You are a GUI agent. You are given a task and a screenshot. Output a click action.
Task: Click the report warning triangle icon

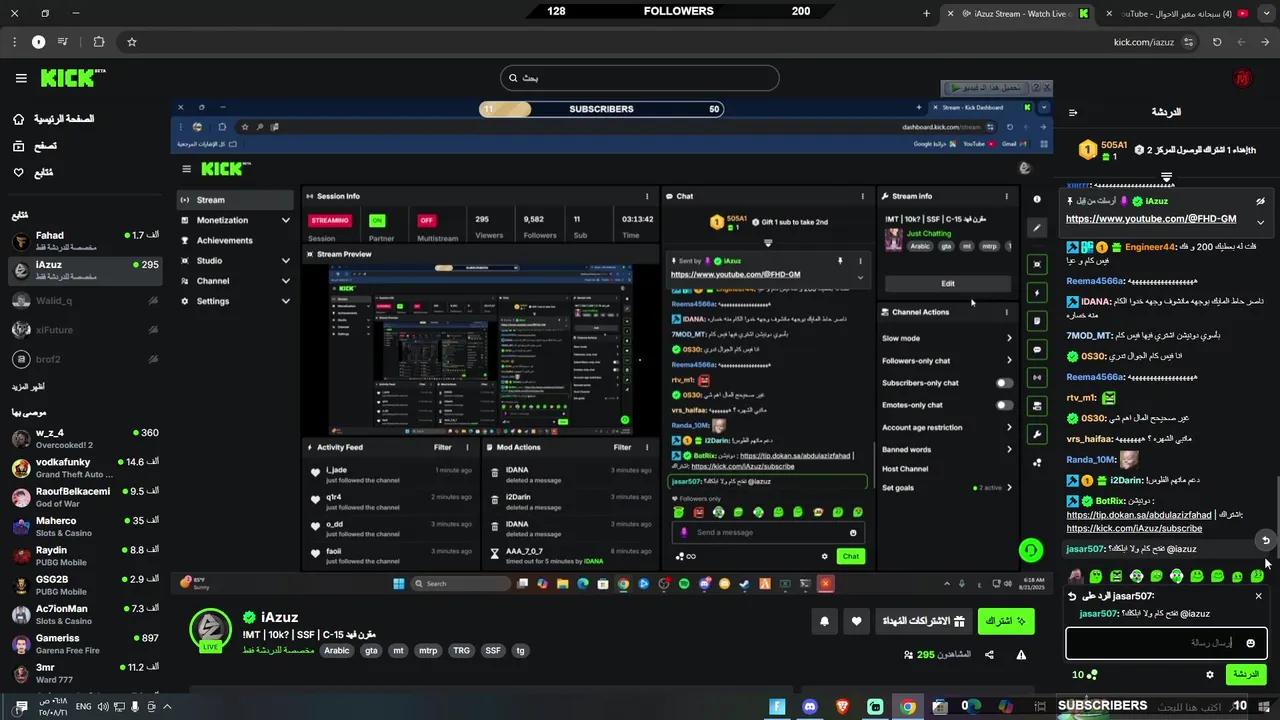point(1021,655)
